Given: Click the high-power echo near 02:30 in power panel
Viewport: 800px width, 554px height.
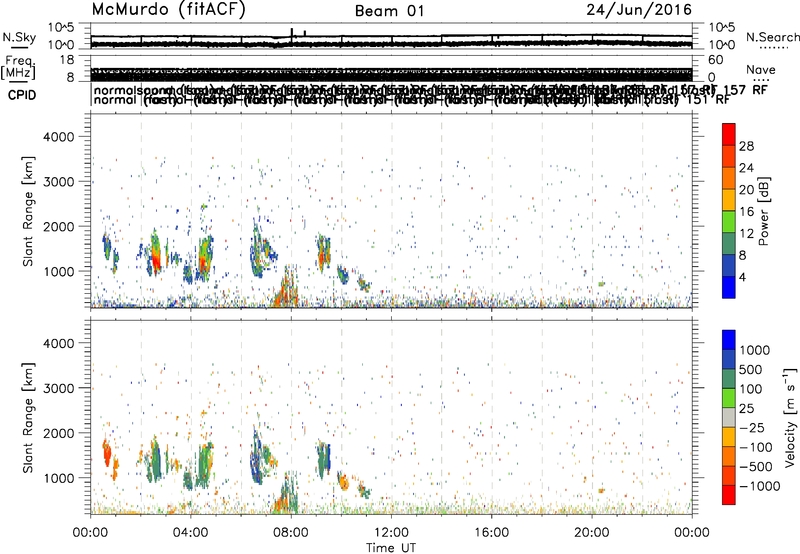Looking at the screenshot, I should click(x=156, y=254).
